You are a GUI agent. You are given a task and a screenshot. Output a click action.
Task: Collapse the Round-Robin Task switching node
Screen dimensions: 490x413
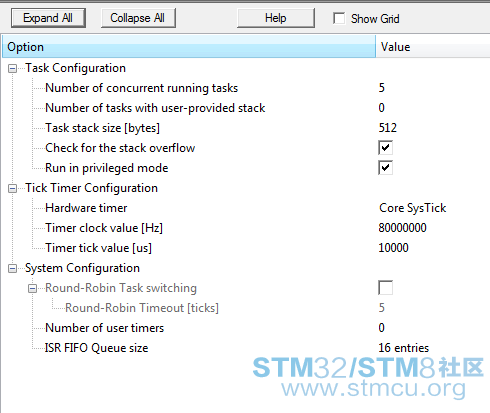tap(32, 289)
